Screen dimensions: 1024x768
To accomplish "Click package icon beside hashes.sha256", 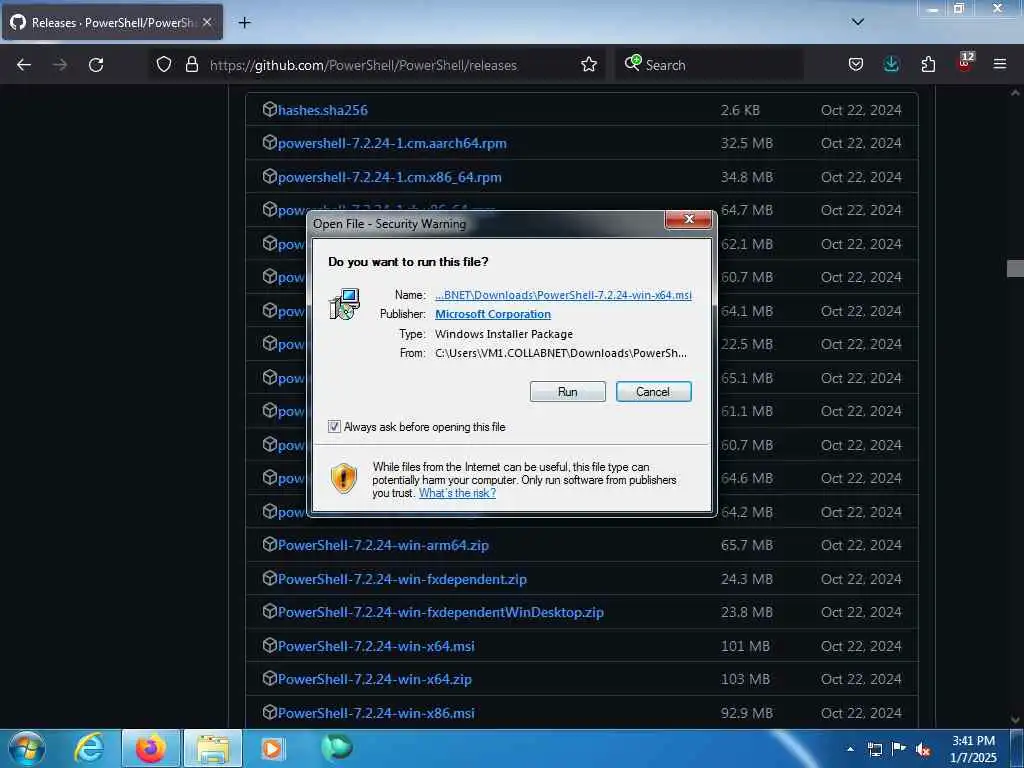I will [270, 109].
